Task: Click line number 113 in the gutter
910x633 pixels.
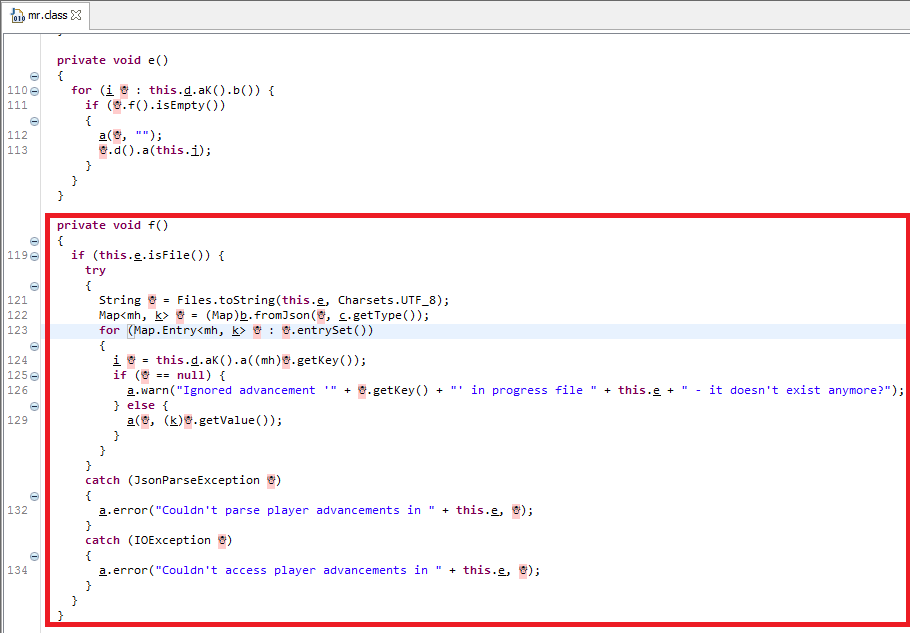Action: coord(17,150)
